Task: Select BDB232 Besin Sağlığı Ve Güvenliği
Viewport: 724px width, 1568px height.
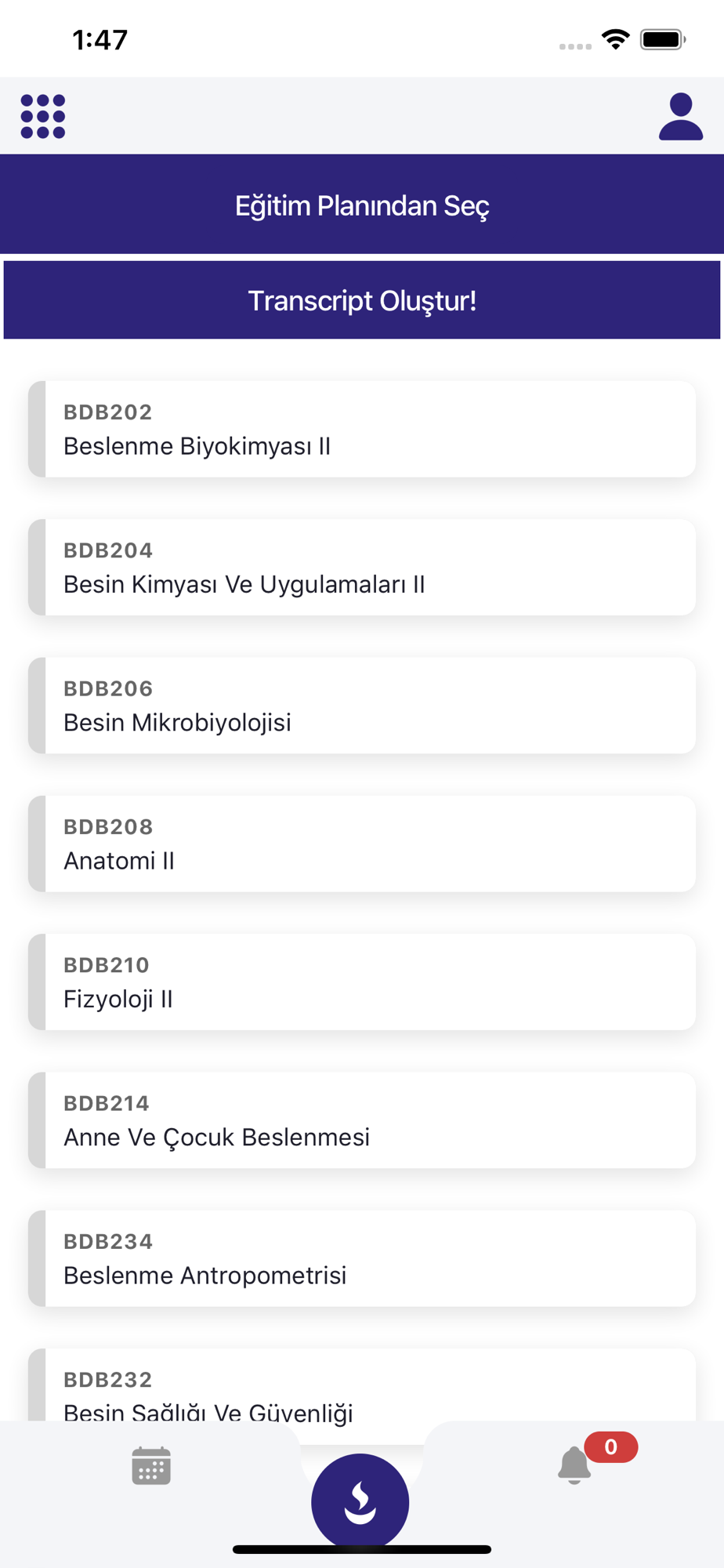Action: pyautogui.click(x=362, y=1385)
